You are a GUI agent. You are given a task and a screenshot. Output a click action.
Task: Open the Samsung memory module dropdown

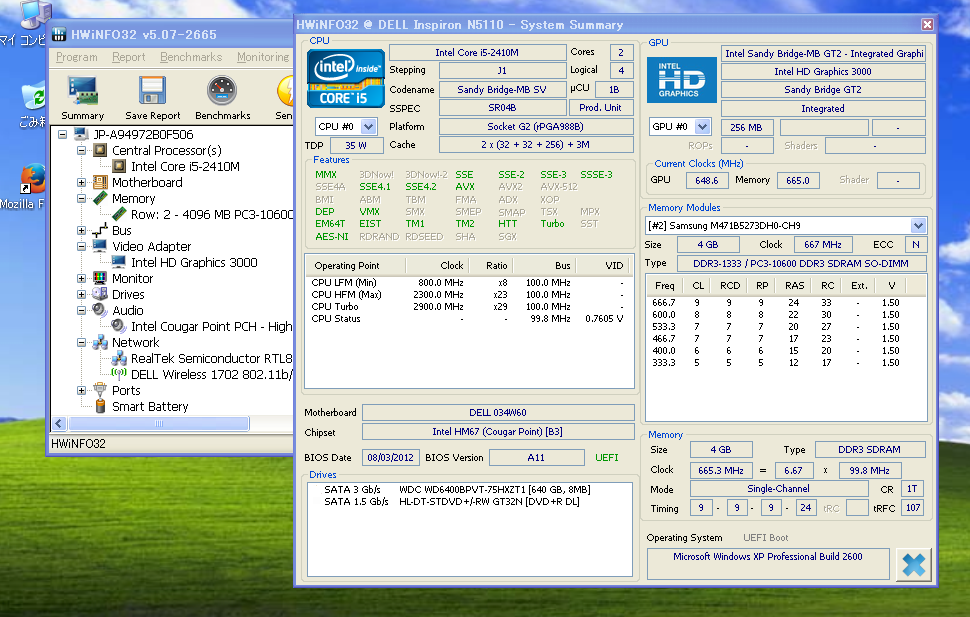pyautogui.click(x=918, y=225)
